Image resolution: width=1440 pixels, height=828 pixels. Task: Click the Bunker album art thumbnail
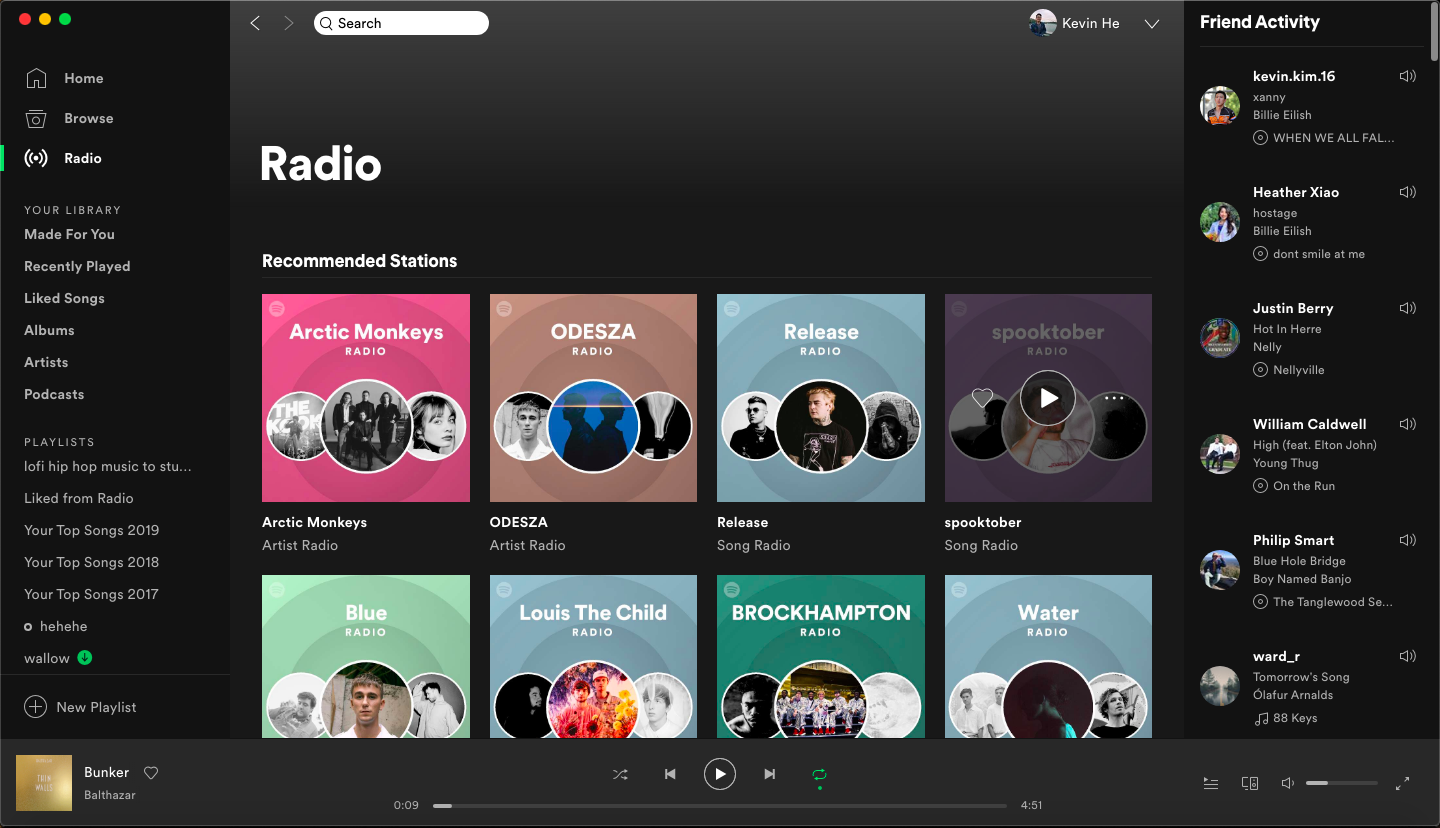(44, 783)
